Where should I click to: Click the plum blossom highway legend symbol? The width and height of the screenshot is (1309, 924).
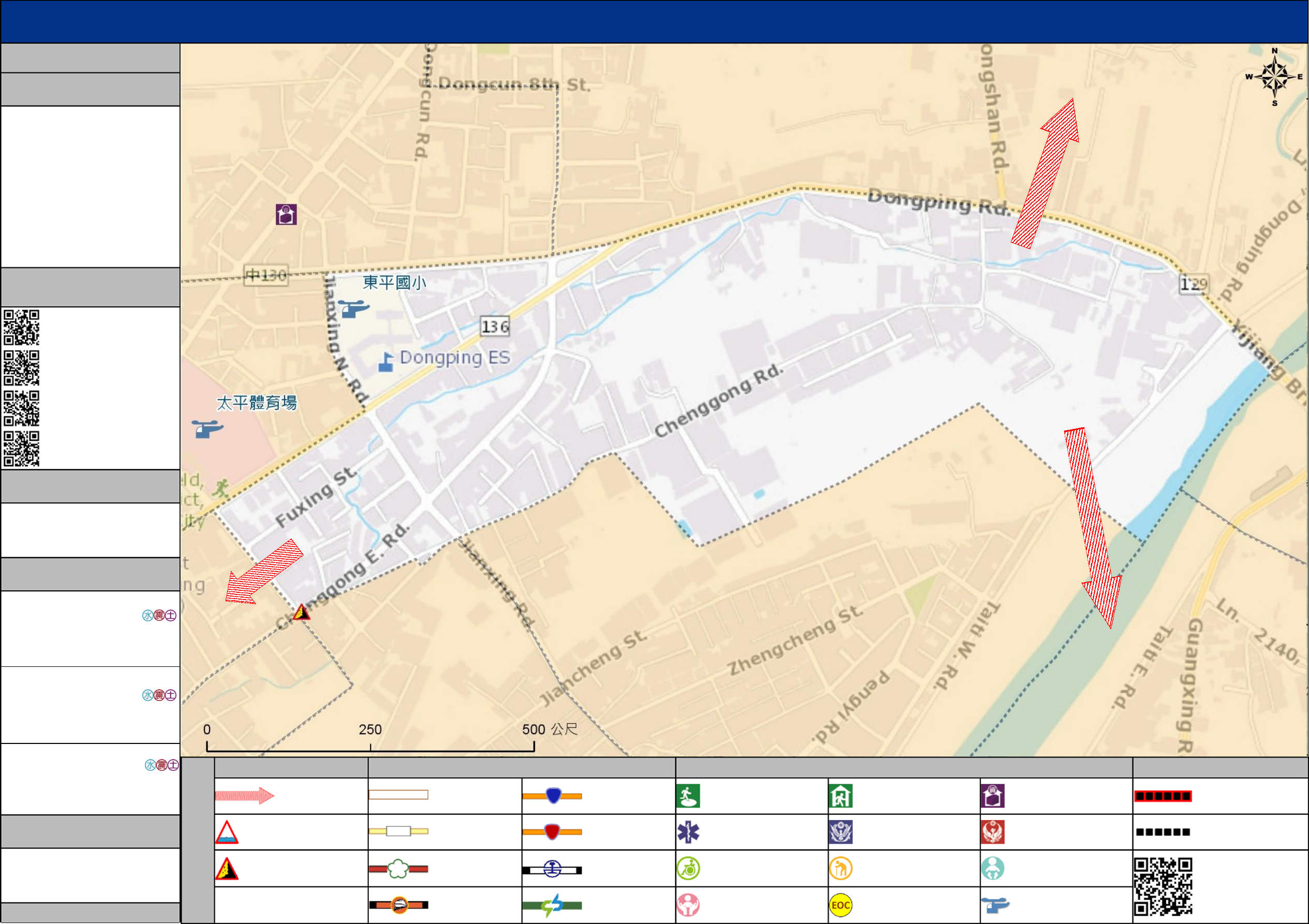pyautogui.click(x=398, y=869)
